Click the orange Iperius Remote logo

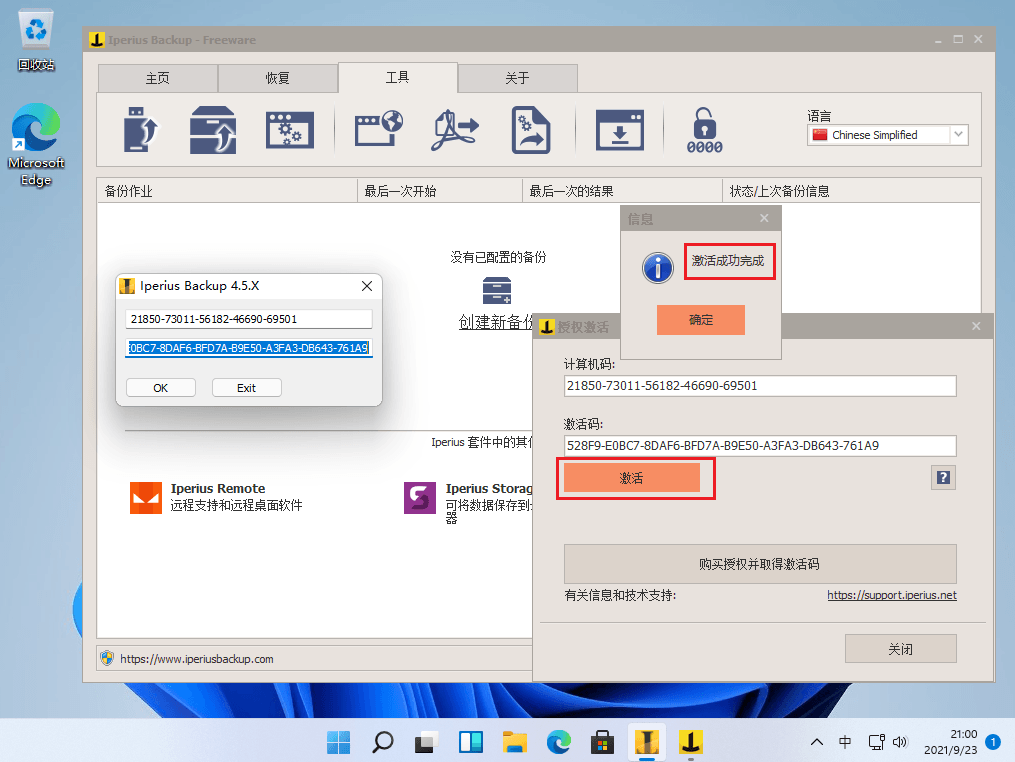146,497
